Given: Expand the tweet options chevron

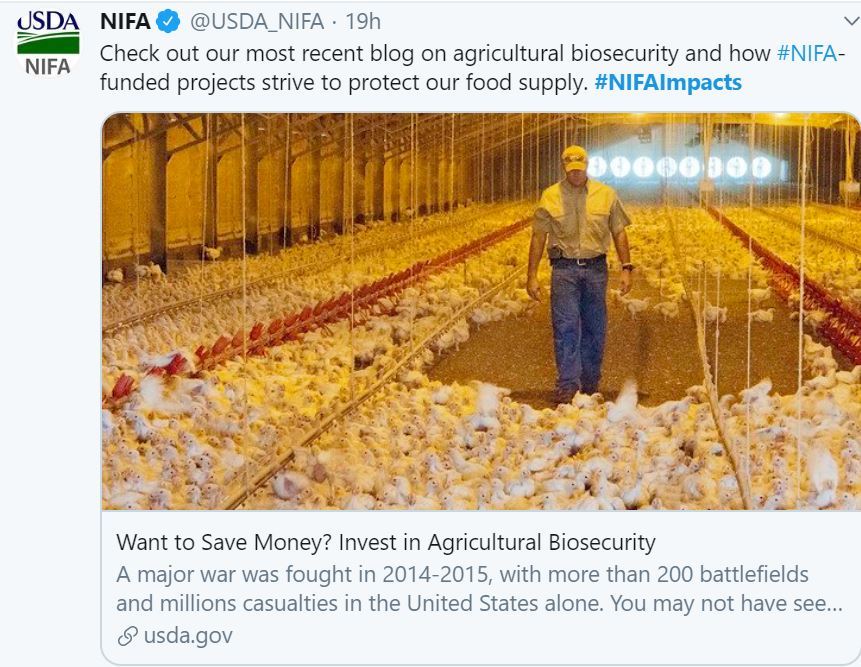Looking at the screenshot, I should point(850,21).
